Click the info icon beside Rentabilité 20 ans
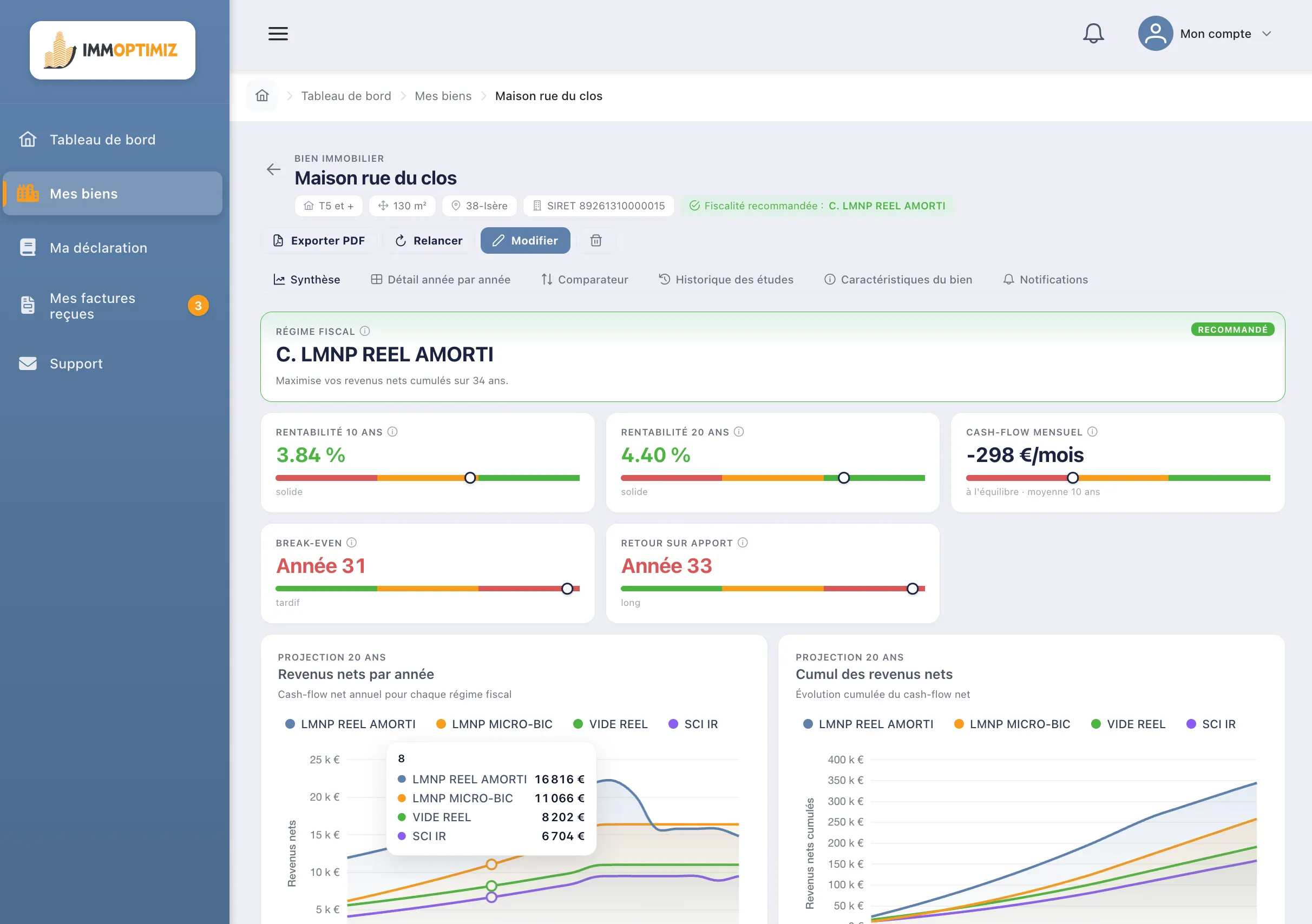The width and height of the screenshot is (1312, 924). 739,432
